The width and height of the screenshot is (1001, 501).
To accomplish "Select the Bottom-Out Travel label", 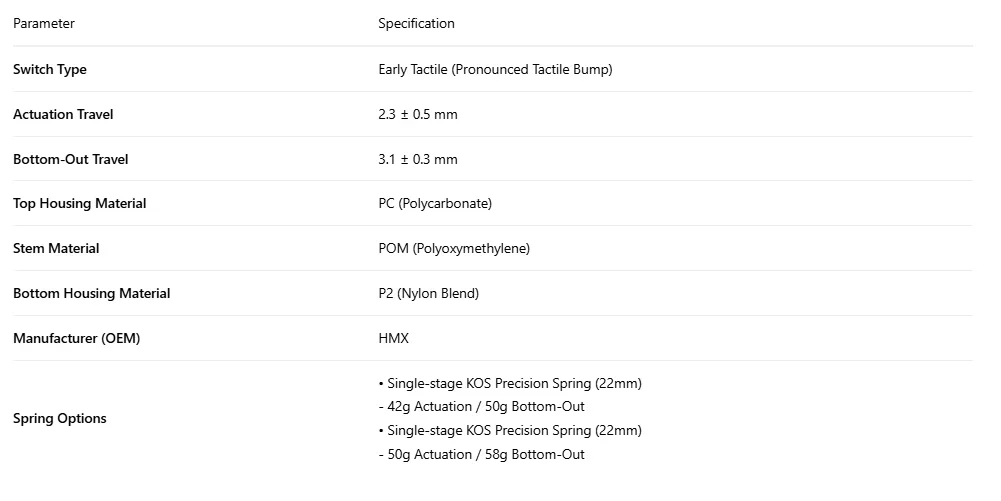I will coord(71,159).
